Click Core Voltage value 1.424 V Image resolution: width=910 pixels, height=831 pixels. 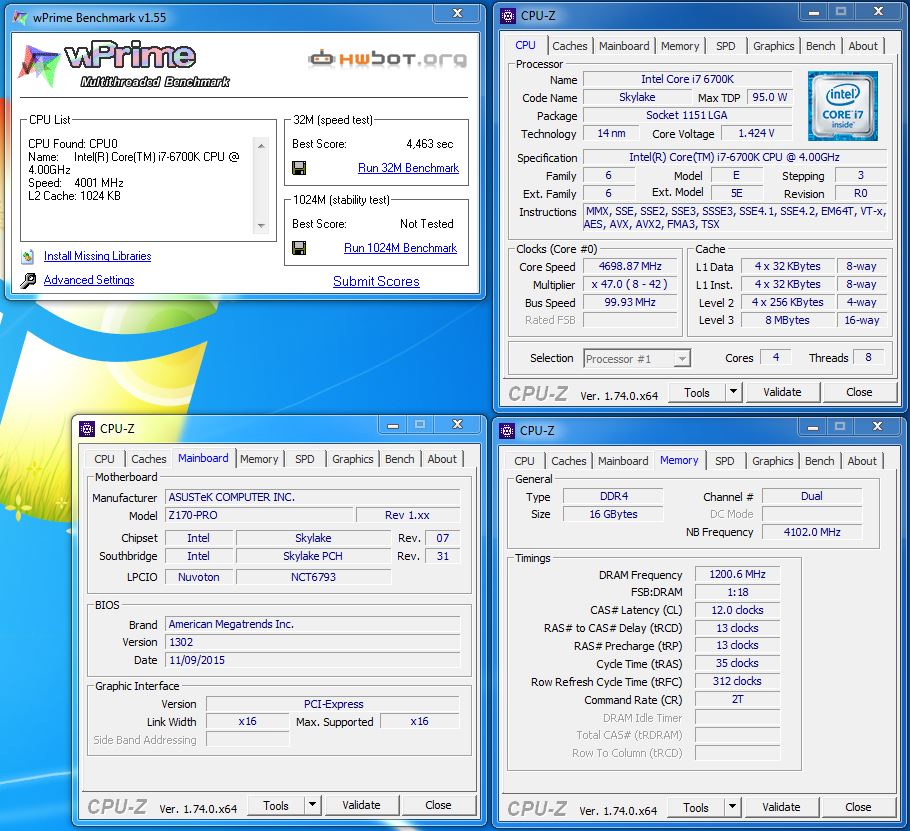[756, 133]
